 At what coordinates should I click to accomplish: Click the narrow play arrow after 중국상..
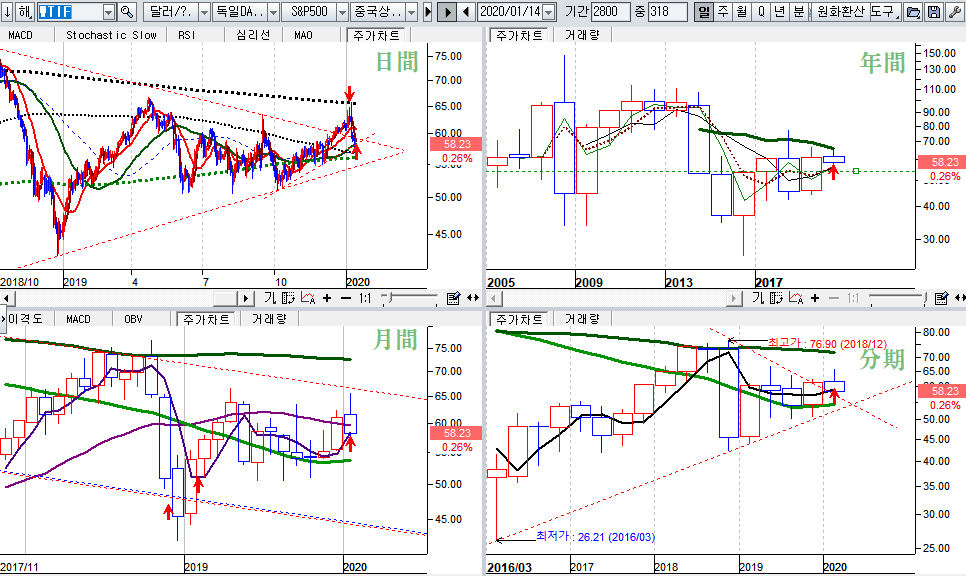coord(428,11)
